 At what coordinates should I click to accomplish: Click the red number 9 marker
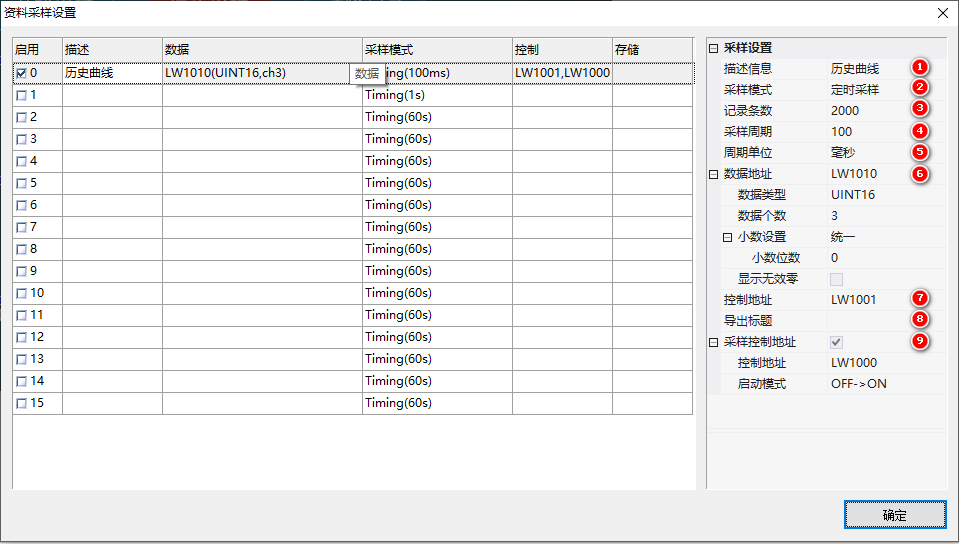coord(919,341)
